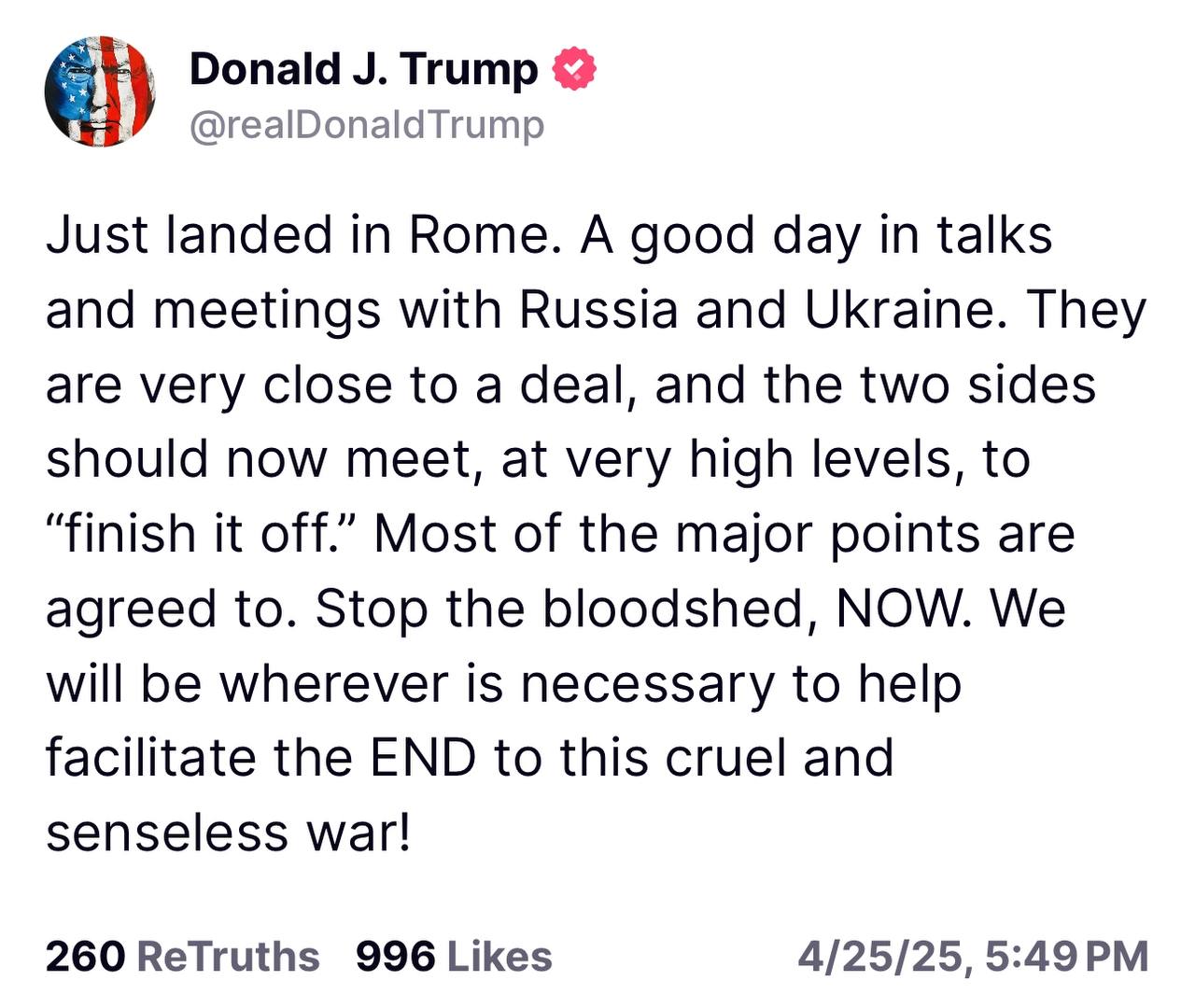Viewport: 1195px width, 1008px height.
Task: Click the ReTruths label text
Action: [228, 957]
